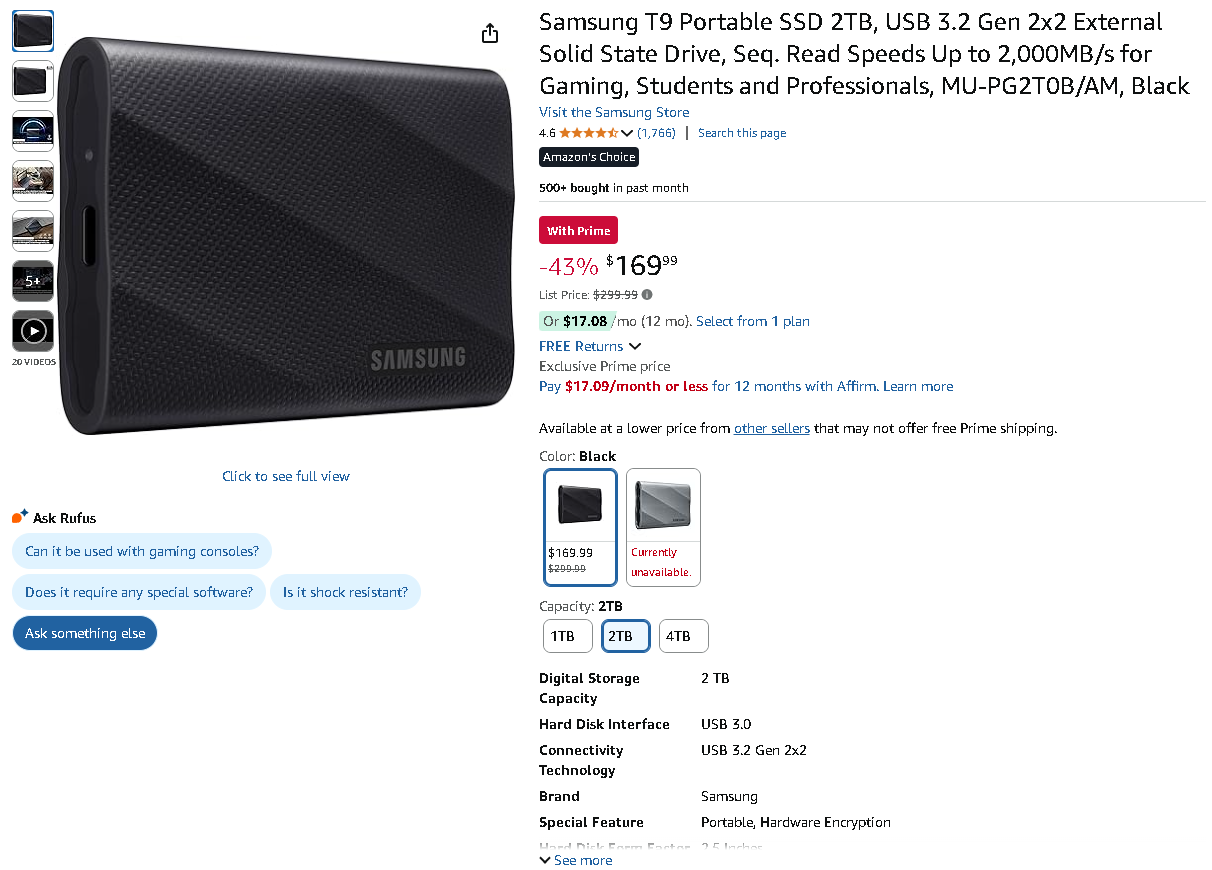Open ratings breakdown dropdown arrow

[627, 133]
